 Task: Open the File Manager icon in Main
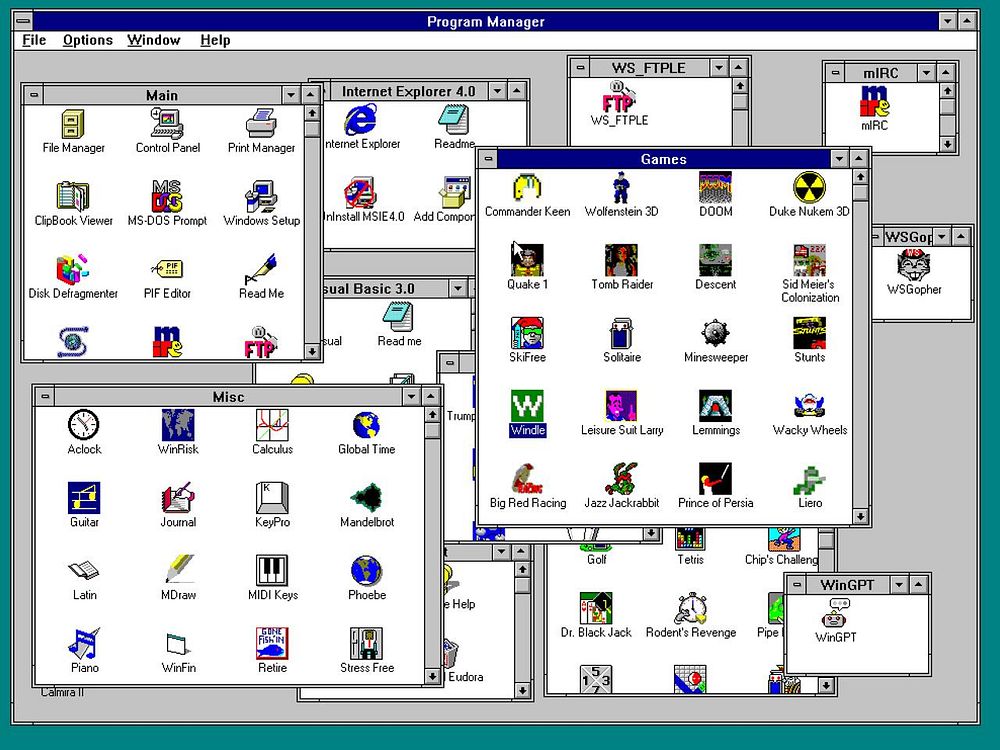[73, 124]
